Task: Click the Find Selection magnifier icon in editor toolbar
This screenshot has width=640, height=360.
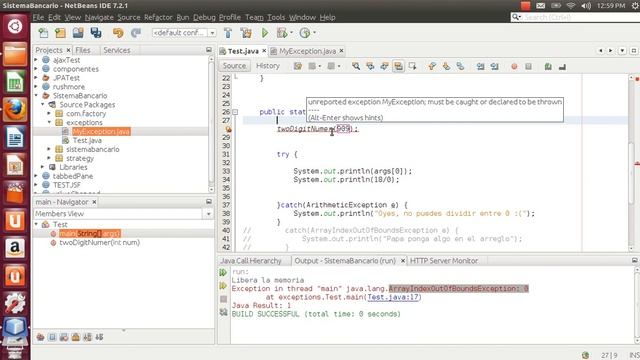Action: tap(356, 66)
